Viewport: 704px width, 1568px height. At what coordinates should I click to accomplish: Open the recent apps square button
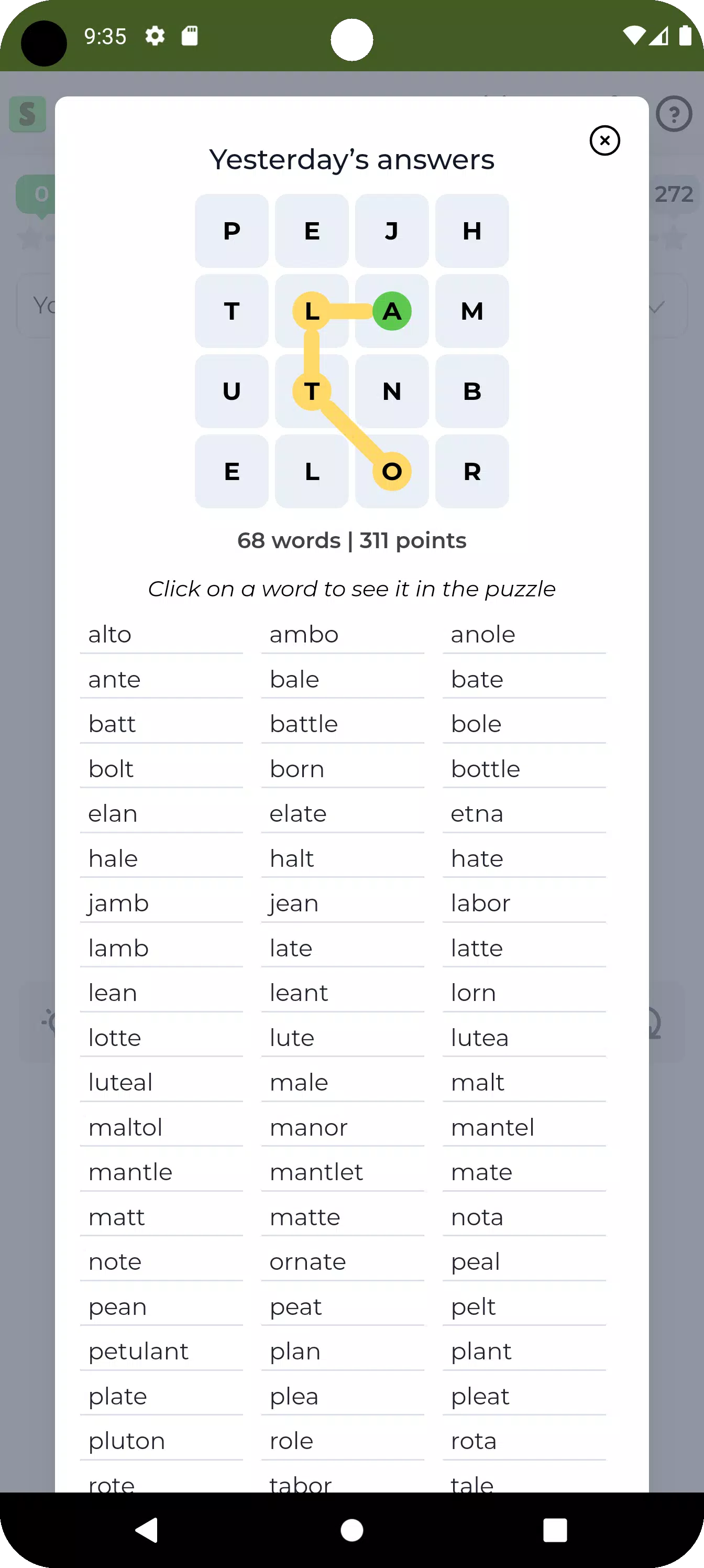tap(555, 1530)
